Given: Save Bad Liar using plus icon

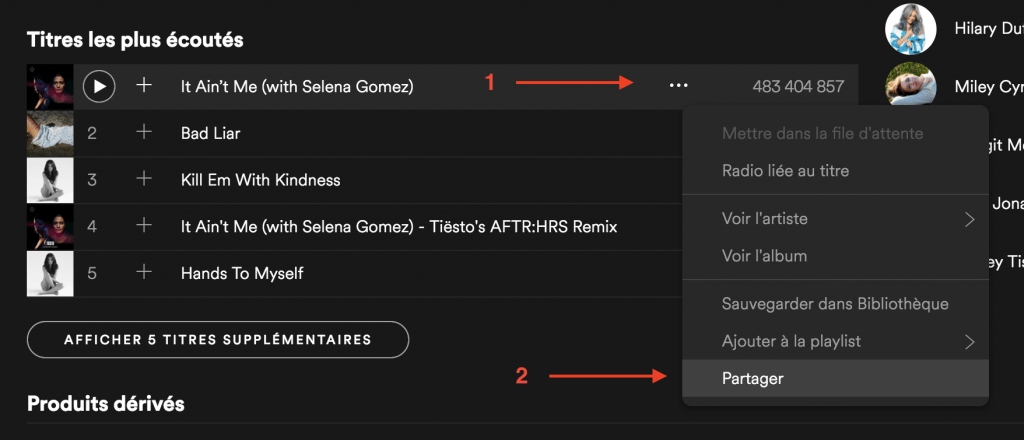Looking at the screenshot, I should 144,132.
